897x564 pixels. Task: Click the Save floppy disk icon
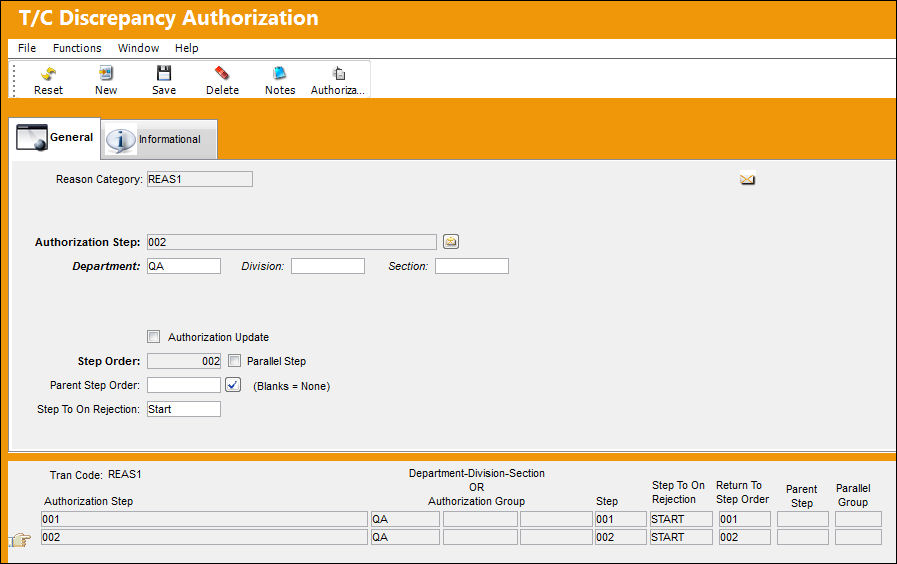(x=164, y=73)
